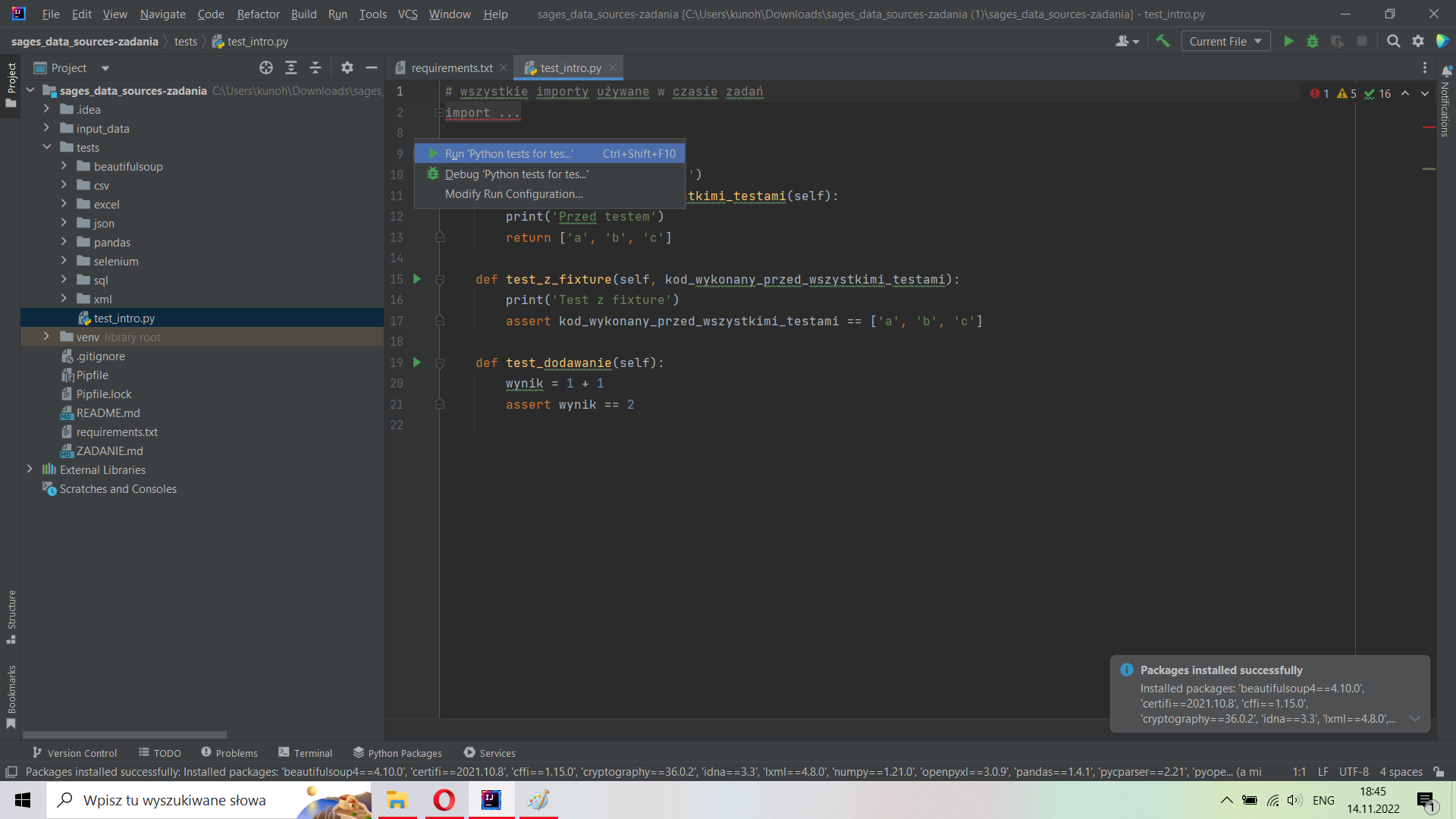The height and width of the screenshot is (819, 1456).
Task: Click the Stop square icon in toolbar
Action: (x=1362, y=41)
